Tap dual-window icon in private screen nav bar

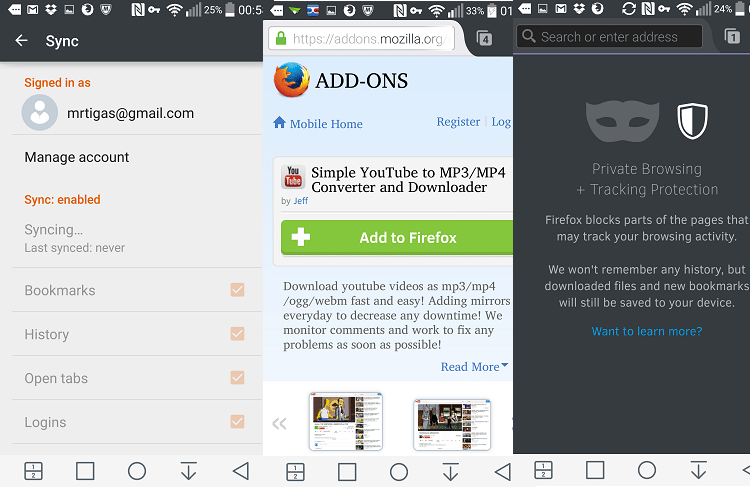[543, 470]
